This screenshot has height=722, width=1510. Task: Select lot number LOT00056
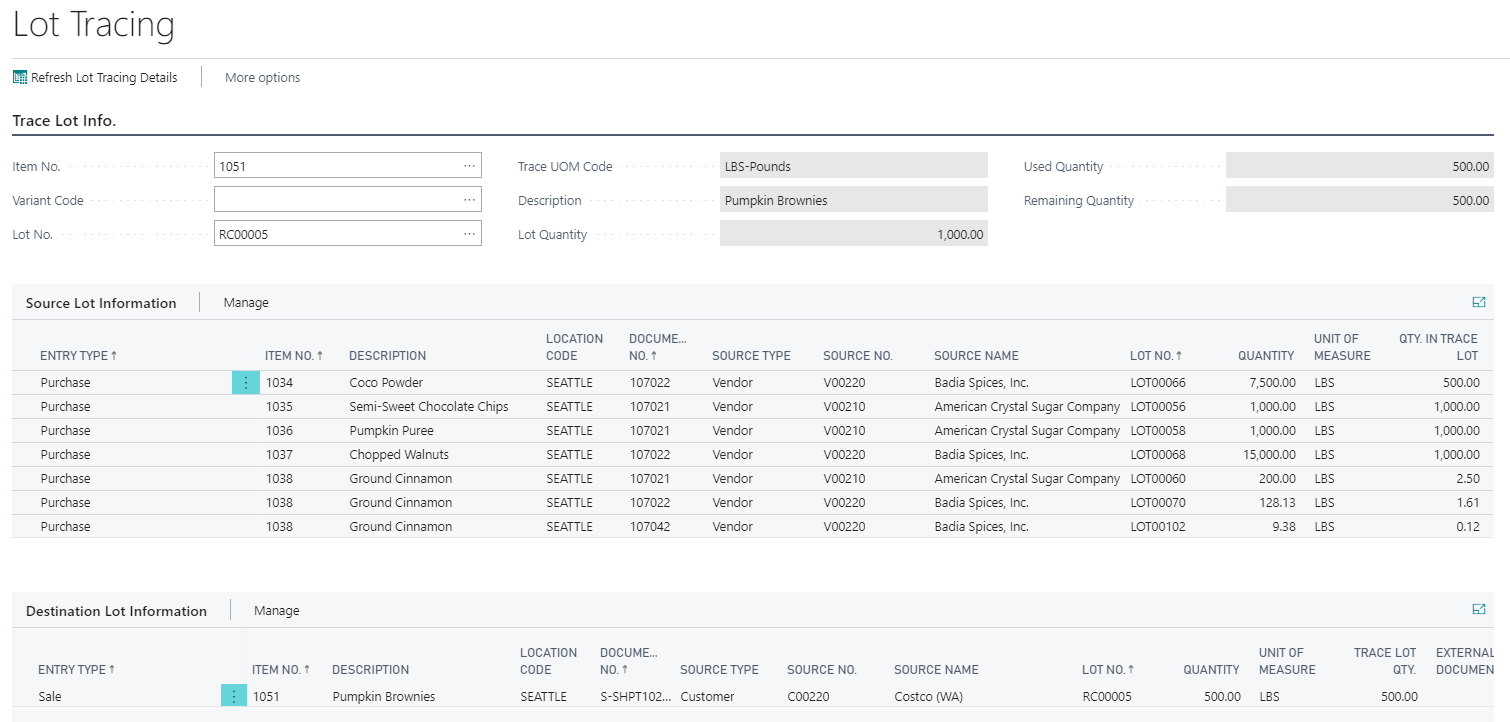click(x=1158, y=406)
